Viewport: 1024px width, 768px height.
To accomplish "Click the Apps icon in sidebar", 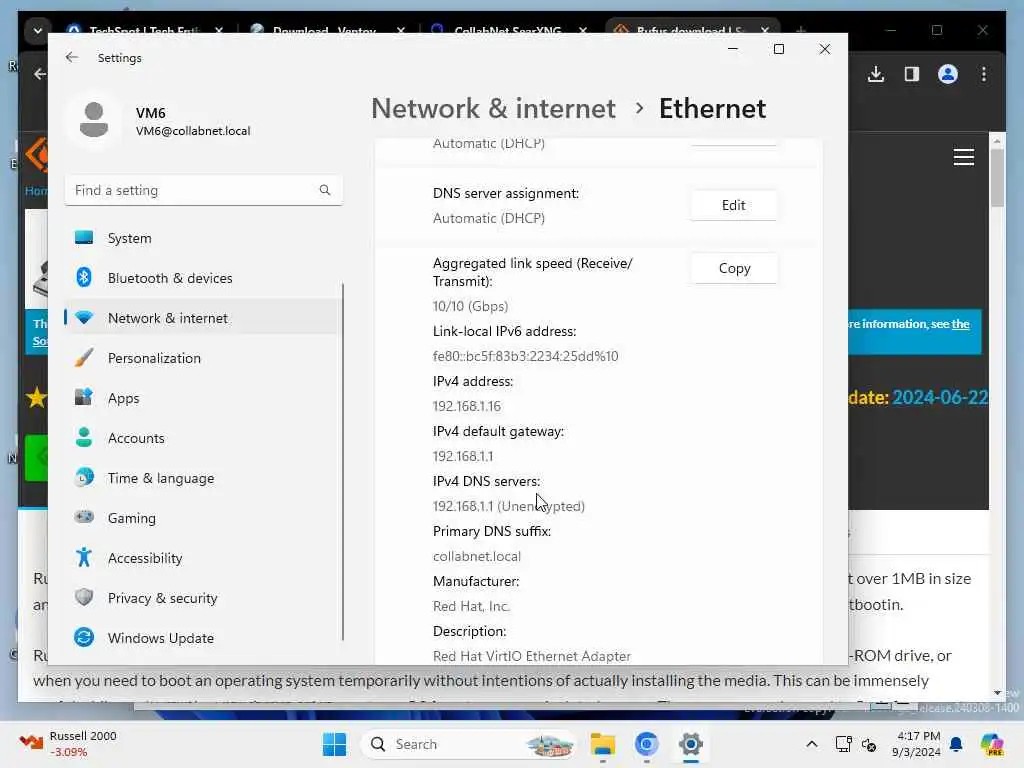I will [x=84, y=397].
